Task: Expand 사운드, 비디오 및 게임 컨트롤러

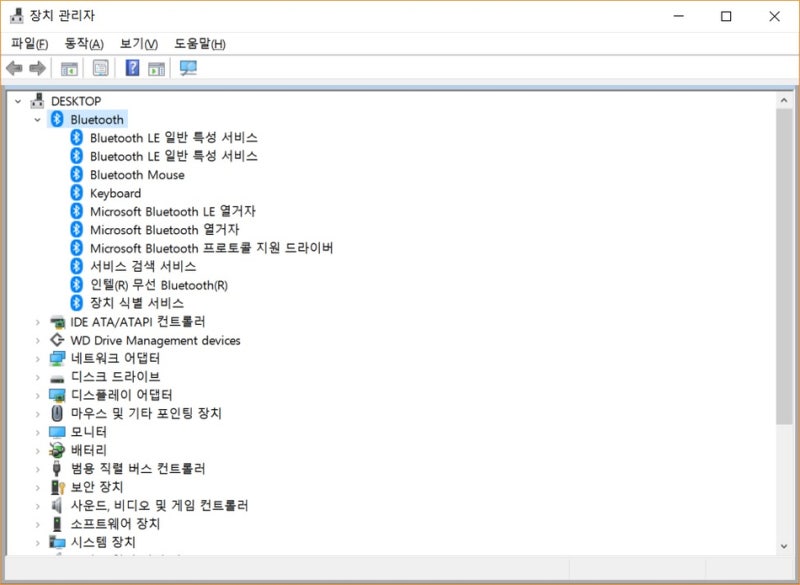Action: click(37, 506)
